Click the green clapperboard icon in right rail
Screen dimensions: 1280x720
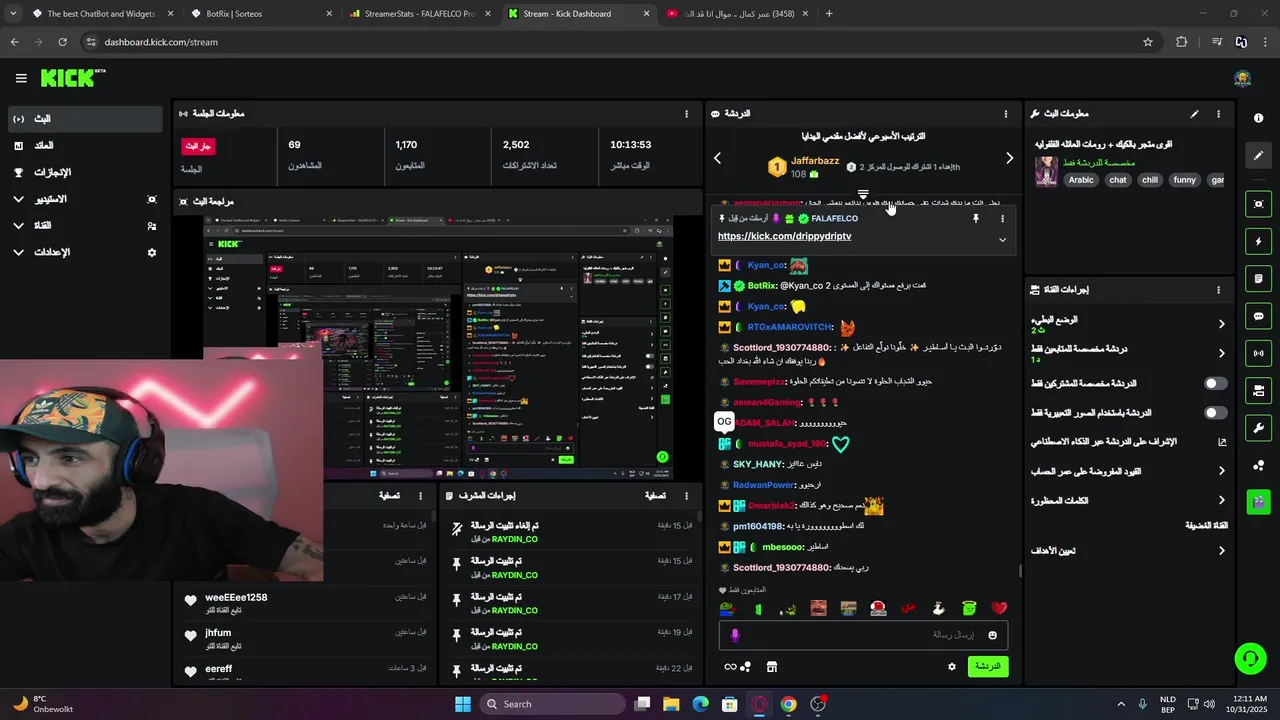pyautogui.click(x=1258, y=501)
